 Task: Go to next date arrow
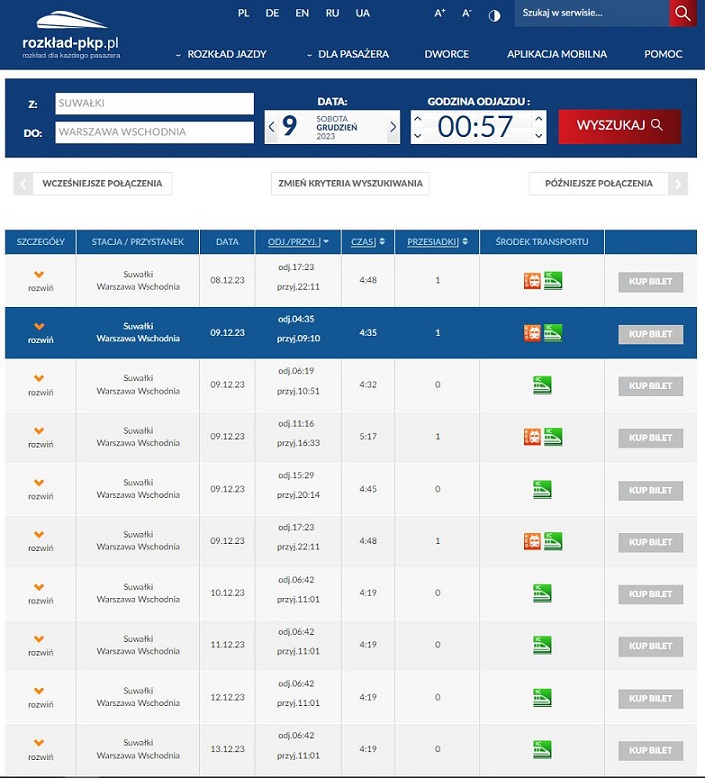coord(393,127)
